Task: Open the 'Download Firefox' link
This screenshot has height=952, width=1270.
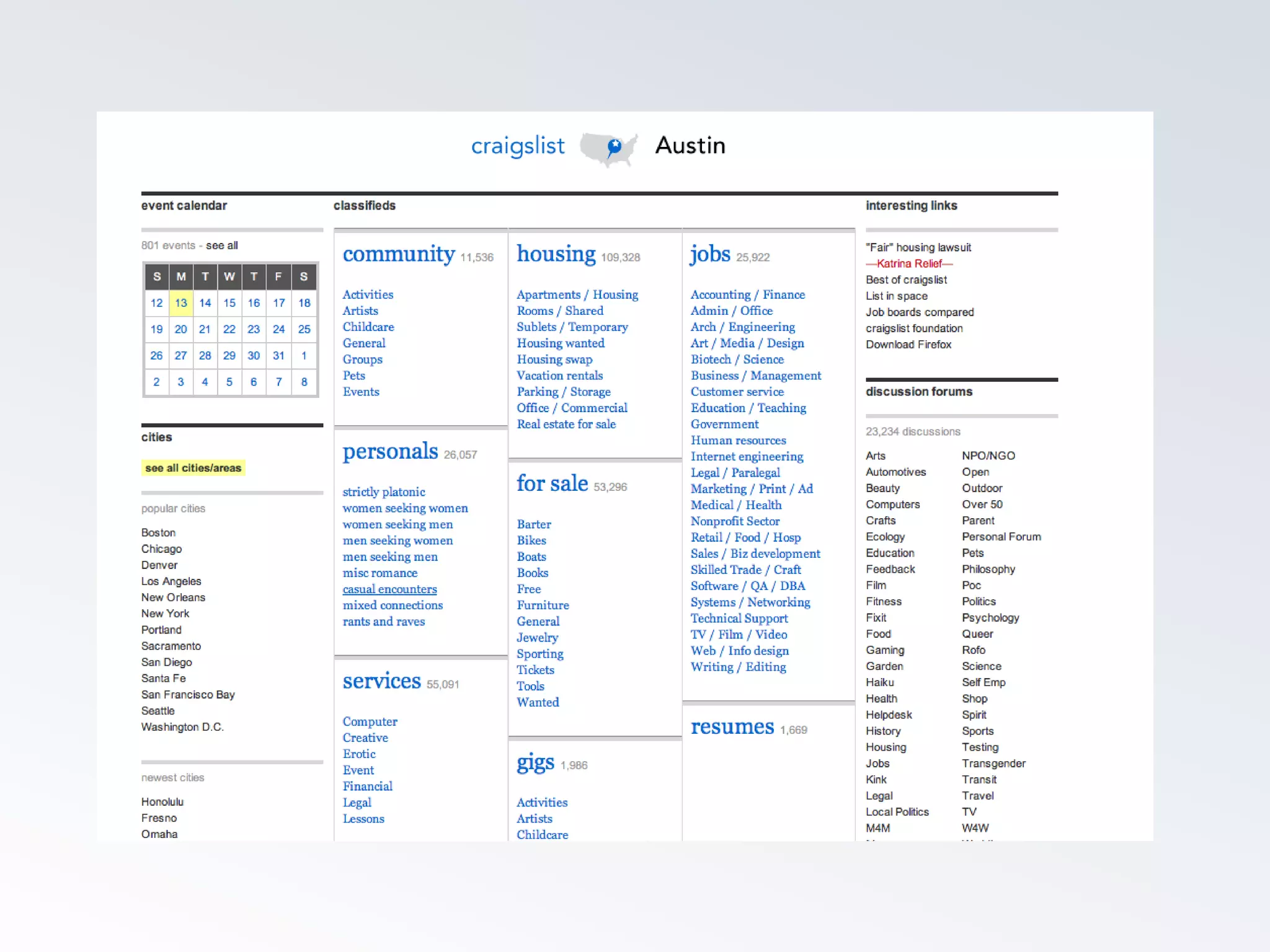Action: pyautogui.click(x=908, y=345)
